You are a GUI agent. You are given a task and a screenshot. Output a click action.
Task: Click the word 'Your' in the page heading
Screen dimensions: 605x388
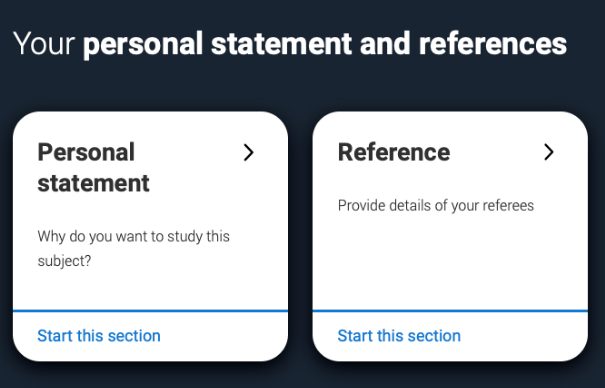44,44
